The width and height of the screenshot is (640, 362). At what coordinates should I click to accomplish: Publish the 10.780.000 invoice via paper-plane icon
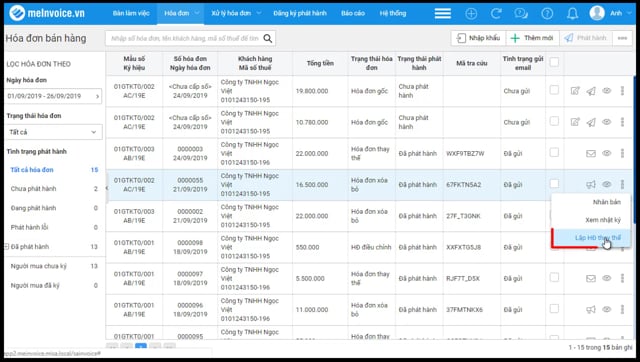591,122
